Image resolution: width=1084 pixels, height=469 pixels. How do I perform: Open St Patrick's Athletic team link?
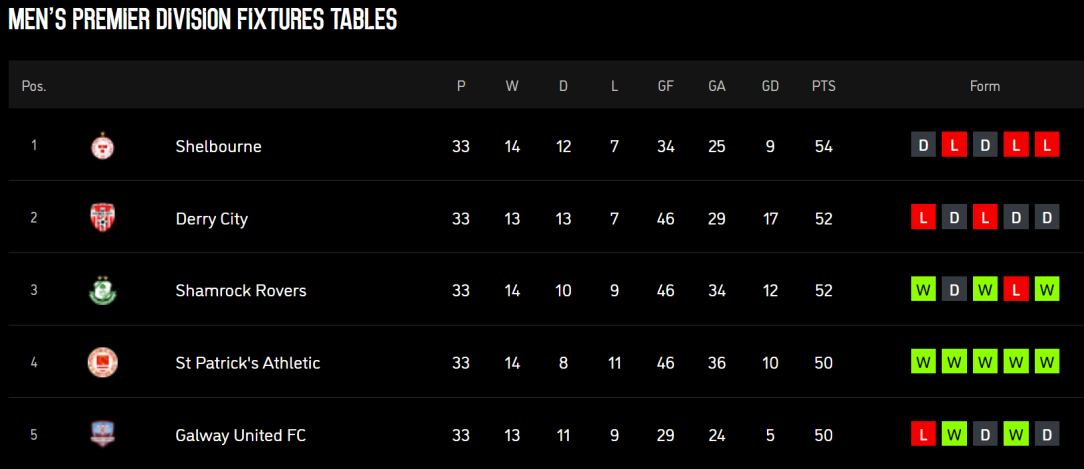pyautogui.click(x=247, y=363)
